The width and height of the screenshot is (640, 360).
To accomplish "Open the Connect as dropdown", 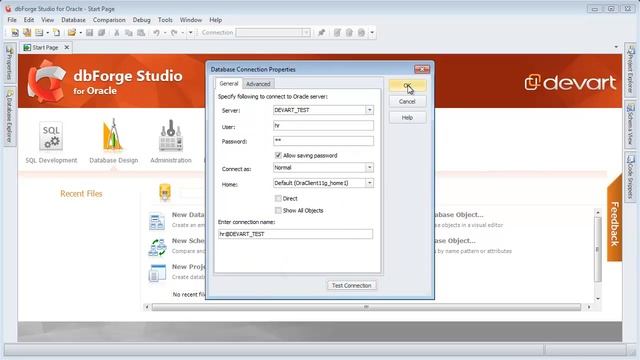I will pyautogui.click(x=369, y=167).
